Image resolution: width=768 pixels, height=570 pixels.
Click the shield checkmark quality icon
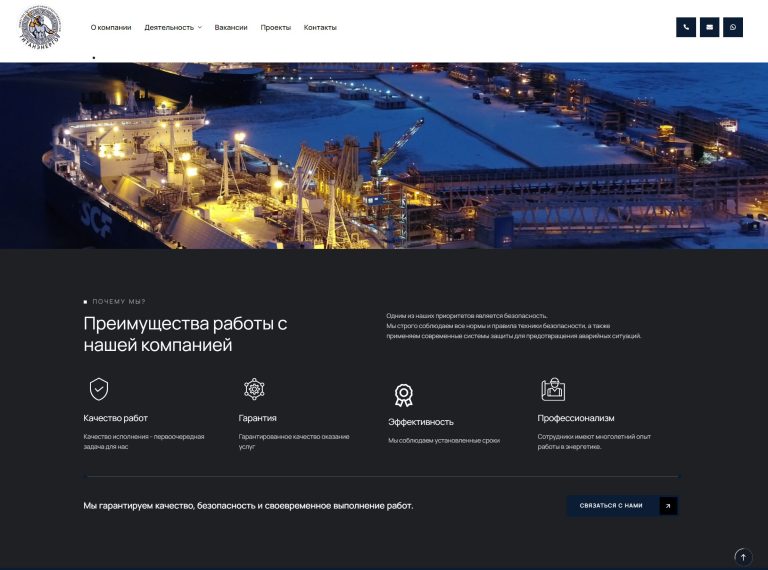coord(98,389)
